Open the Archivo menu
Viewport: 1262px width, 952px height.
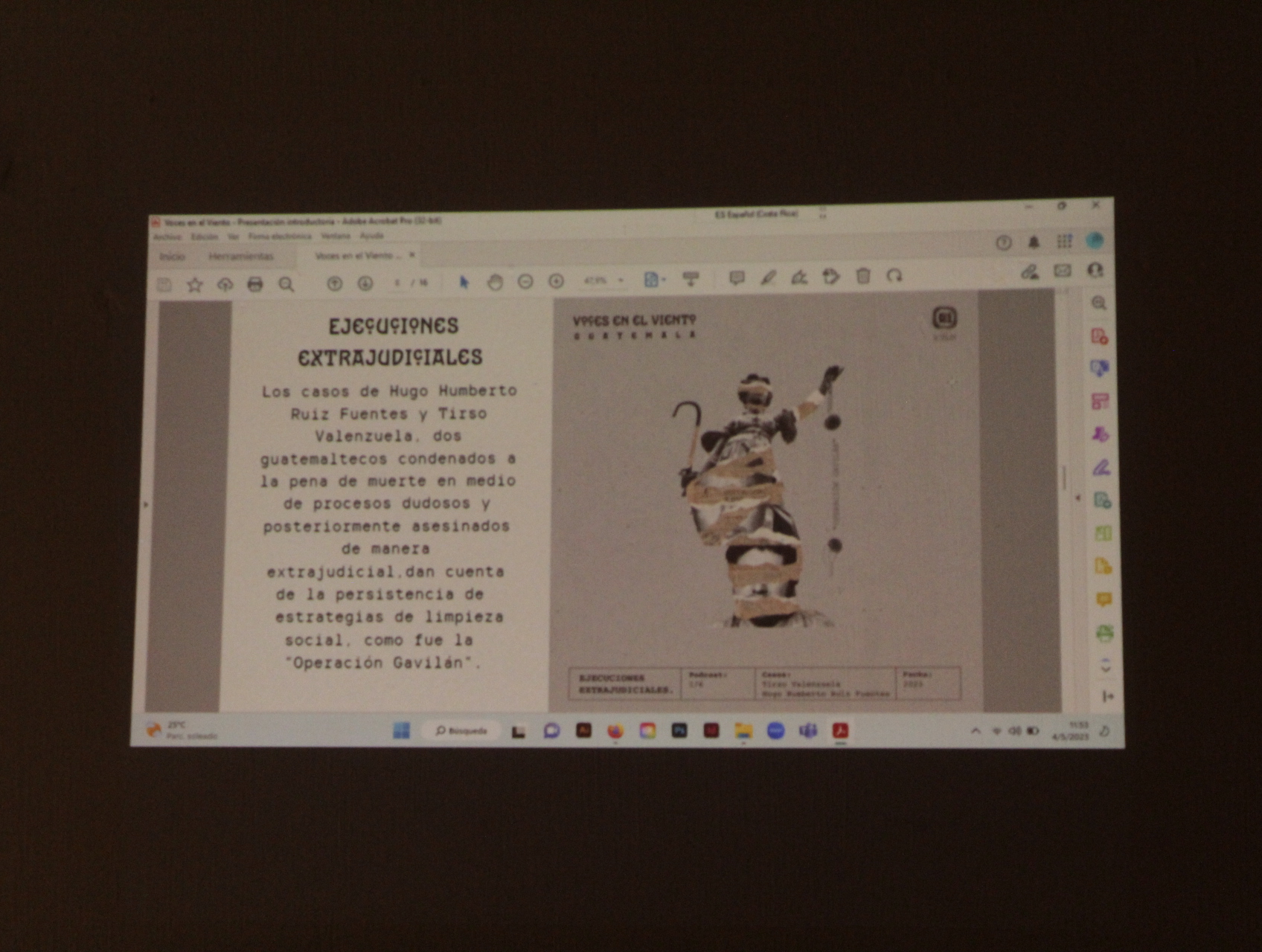167,237
